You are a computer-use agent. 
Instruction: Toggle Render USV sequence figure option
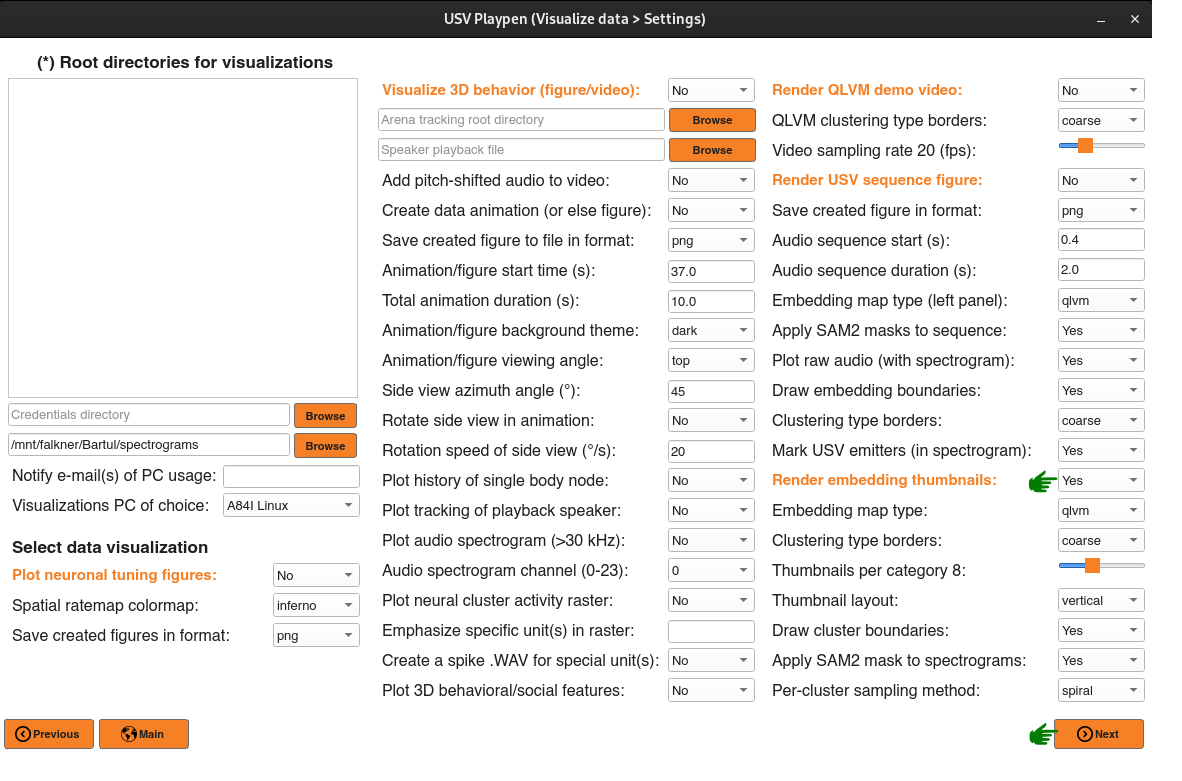pyautogui.click(x=1101, y=180)
